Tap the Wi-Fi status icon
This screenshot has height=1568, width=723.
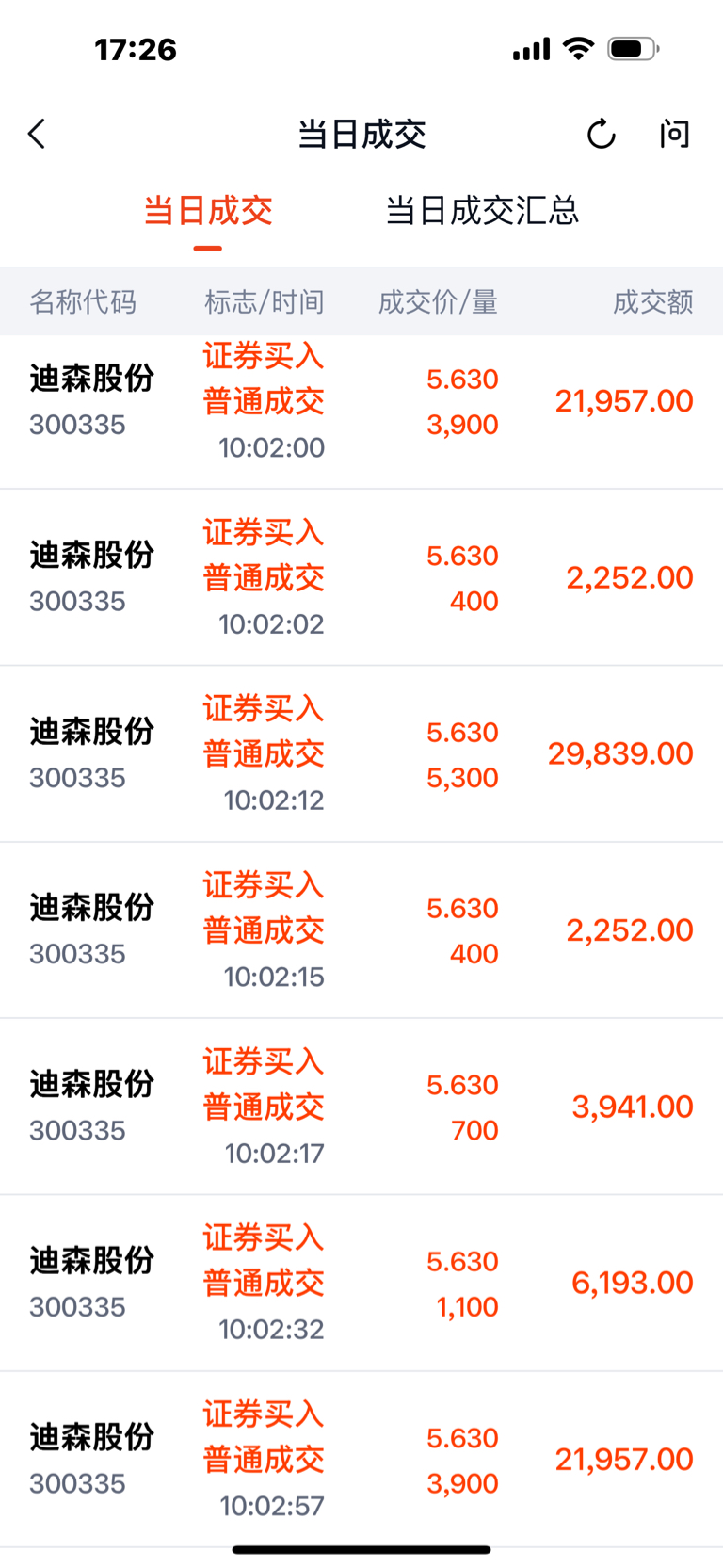point(578,48)
